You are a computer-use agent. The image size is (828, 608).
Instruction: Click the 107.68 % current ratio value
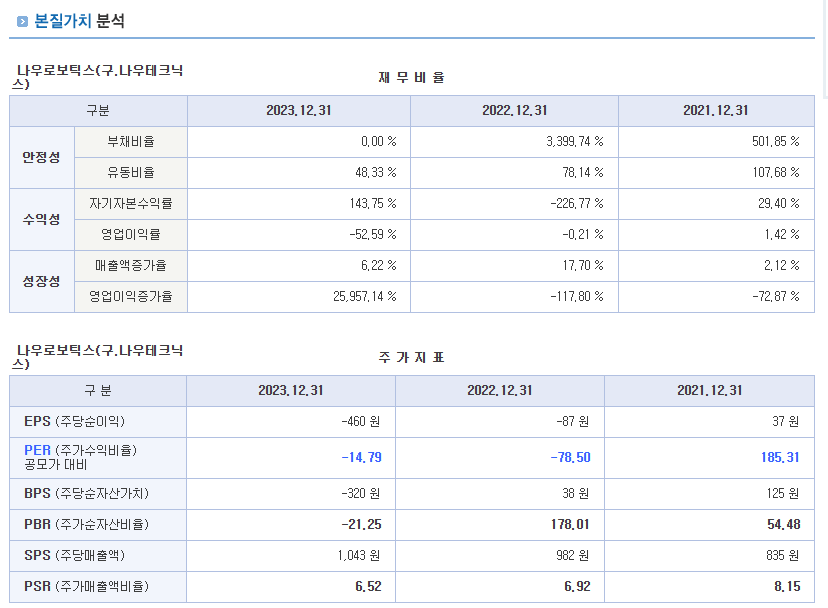point(776,173)
